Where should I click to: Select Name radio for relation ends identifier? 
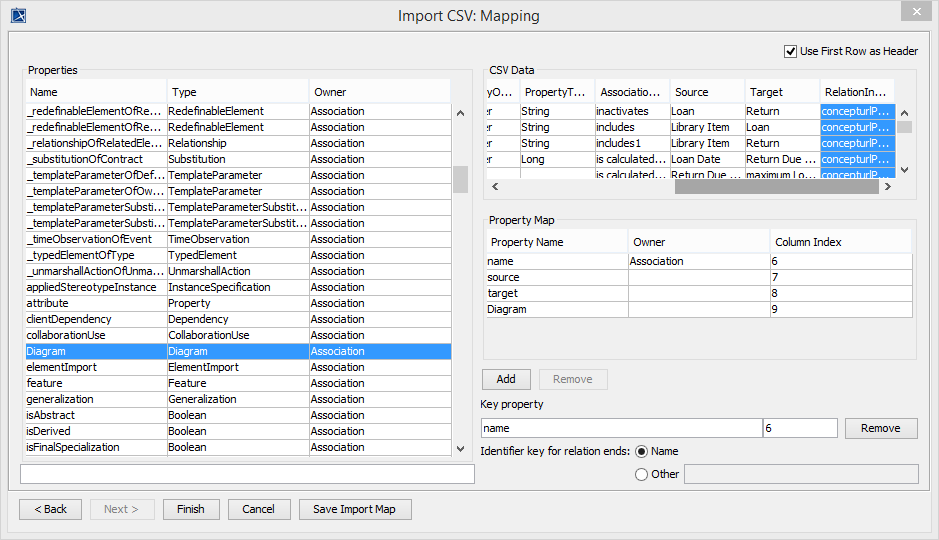click(x=641, y=451)
